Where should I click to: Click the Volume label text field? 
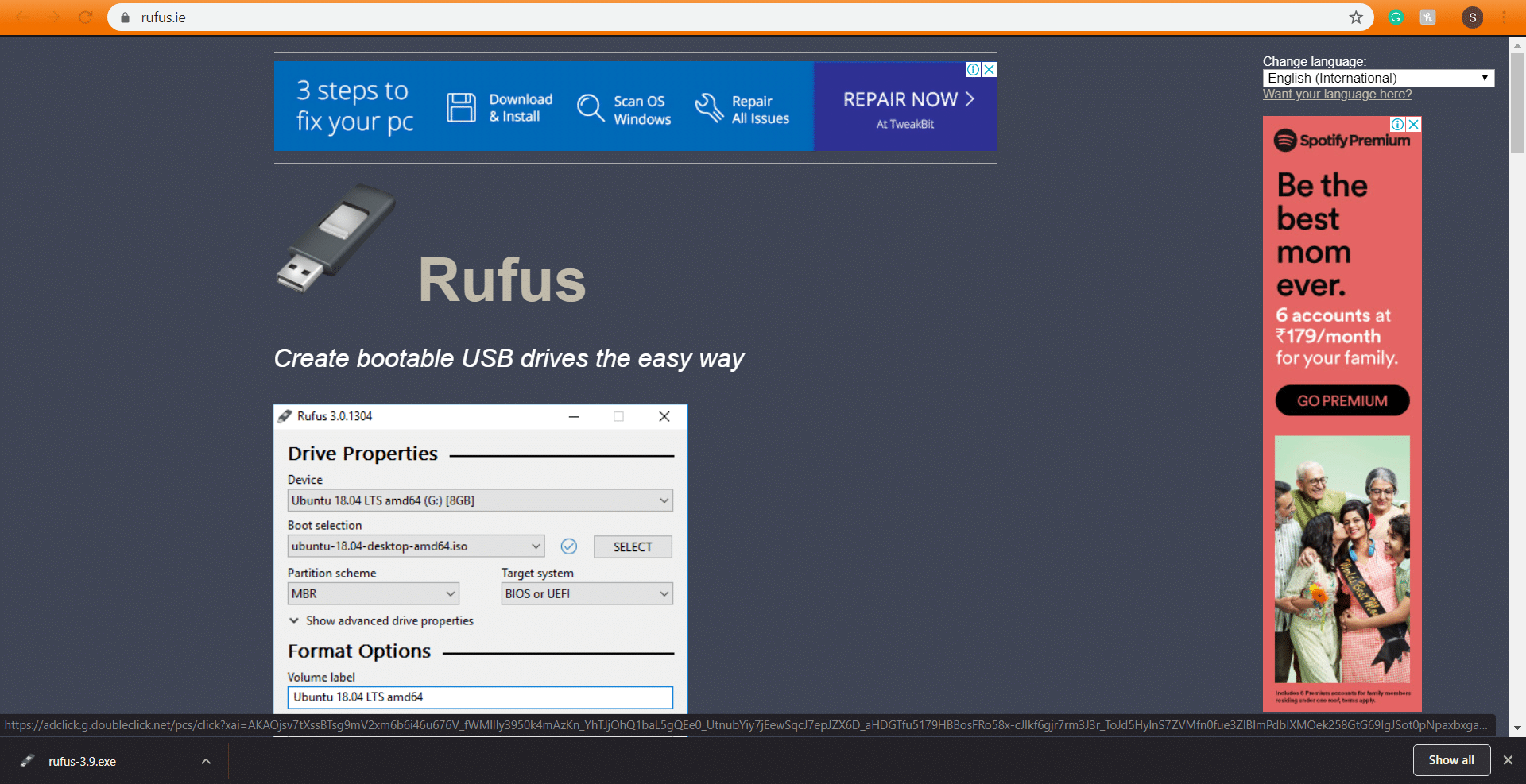click(x=480, y=697)
